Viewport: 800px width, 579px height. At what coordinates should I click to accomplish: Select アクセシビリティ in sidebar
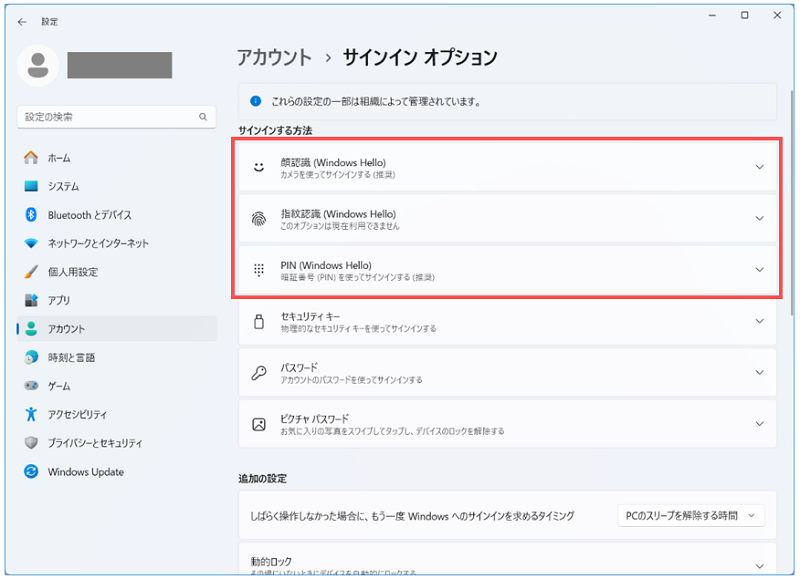tap(117, 414)
